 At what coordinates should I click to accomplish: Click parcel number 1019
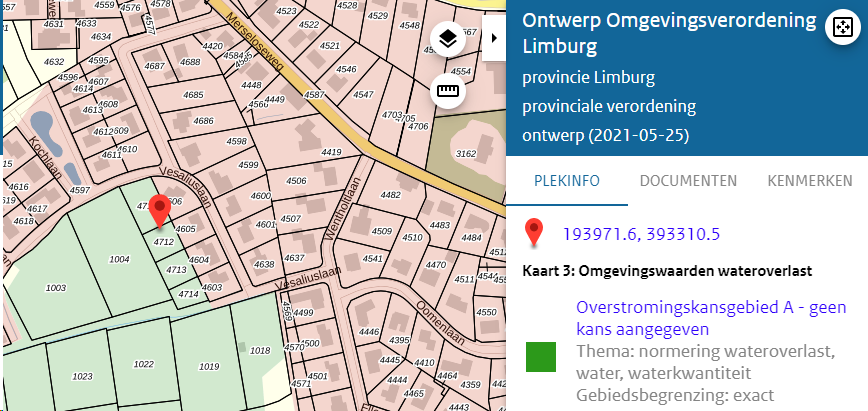(x=209, y=366)
